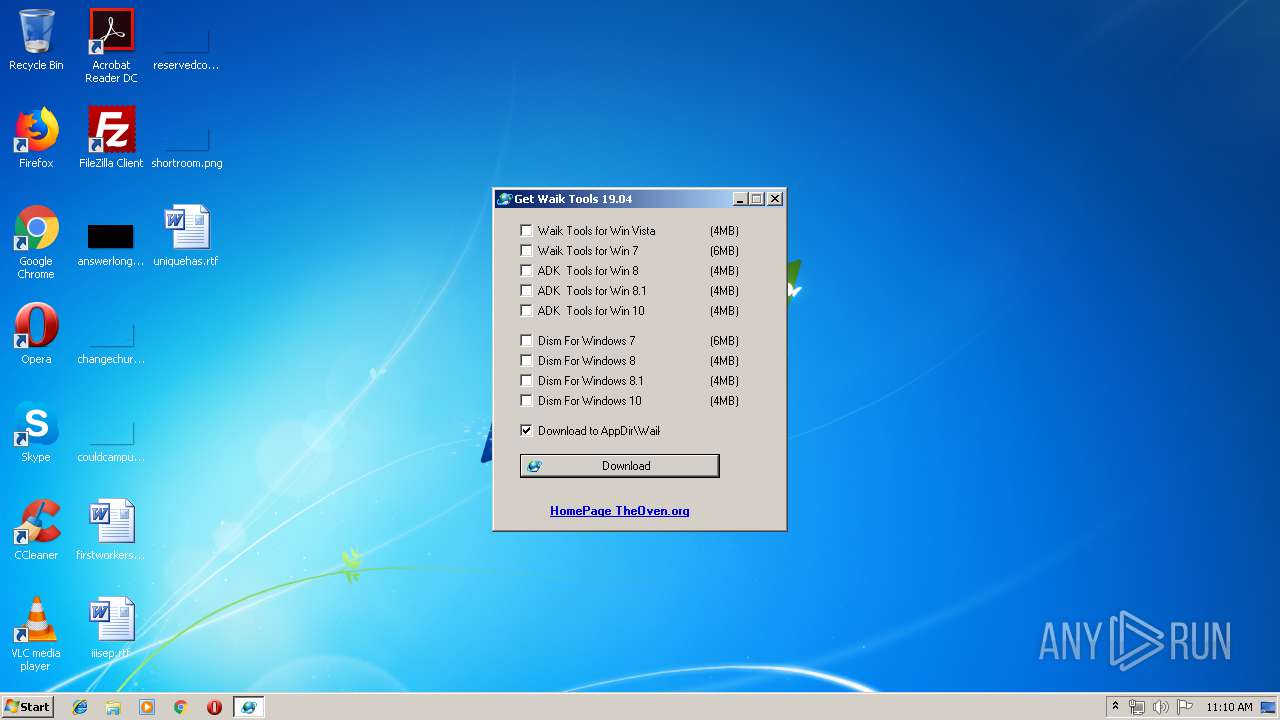Select Recycle Bin desktop icon
The height and width of the screenshot is (720, 1280).
(36, 40)
